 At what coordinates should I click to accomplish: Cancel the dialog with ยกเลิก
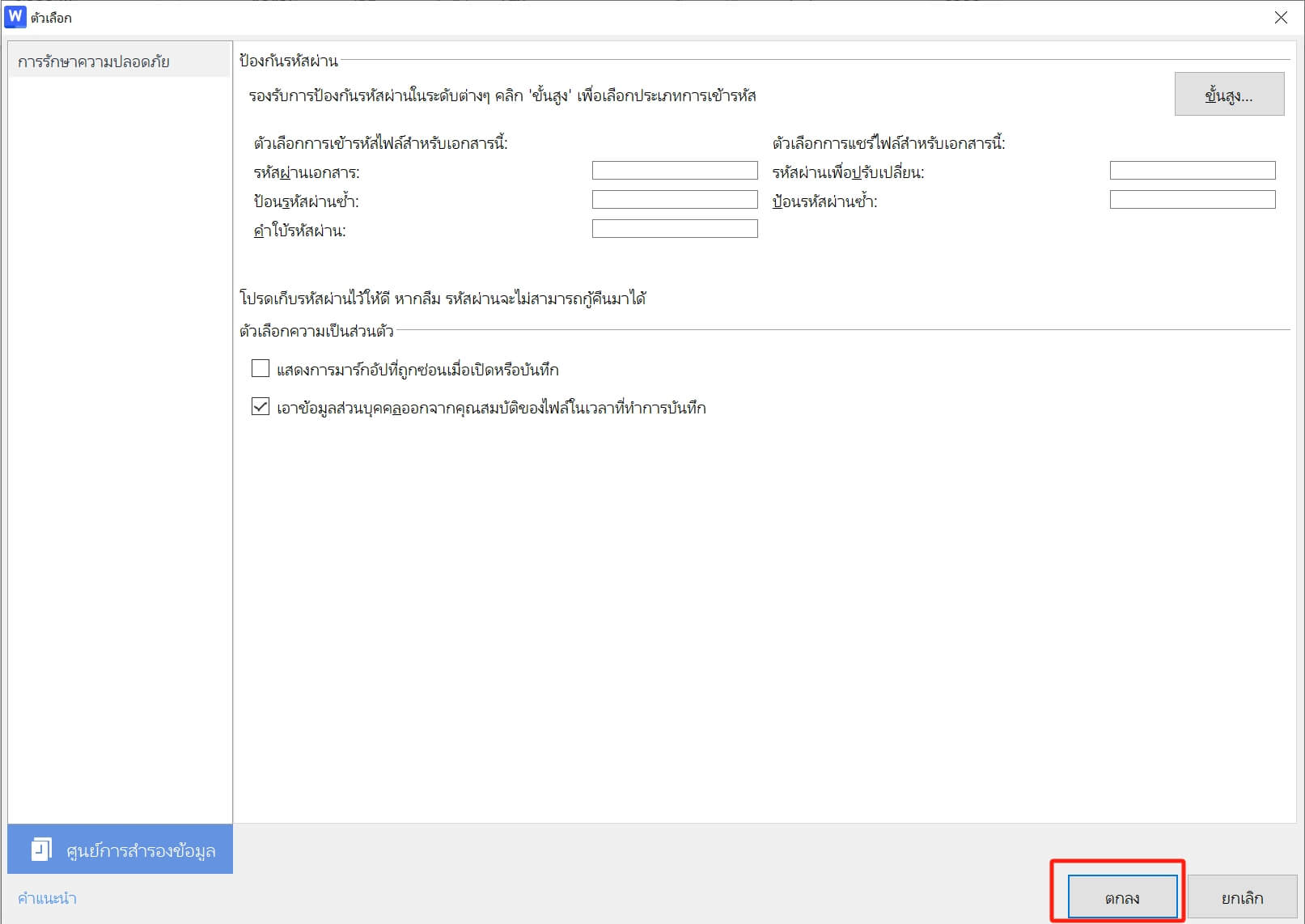click(1242, 896)
